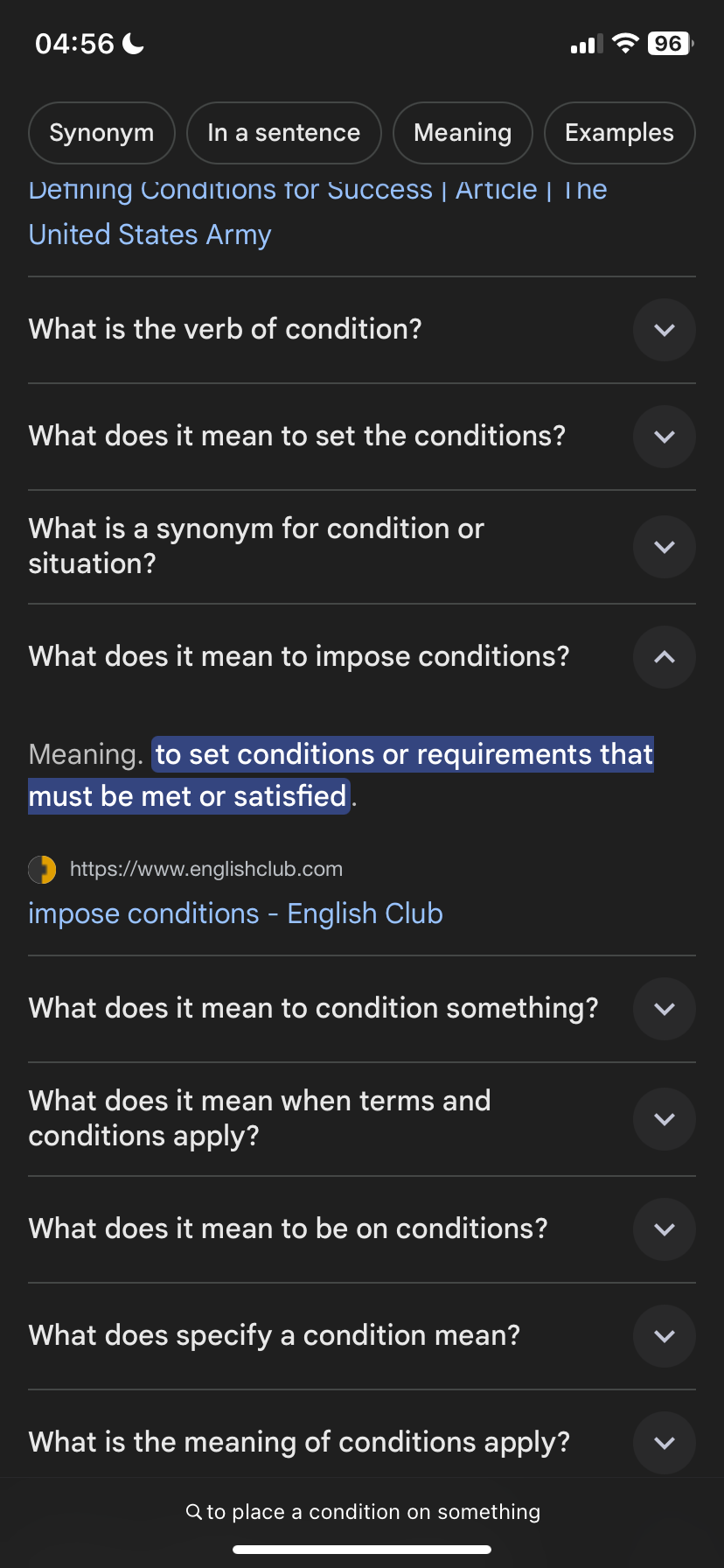This screenshot has height=1568, width=724.
Task: Select the Synonym filter chip
Action: pyautogui.click(x=101, y=133)
